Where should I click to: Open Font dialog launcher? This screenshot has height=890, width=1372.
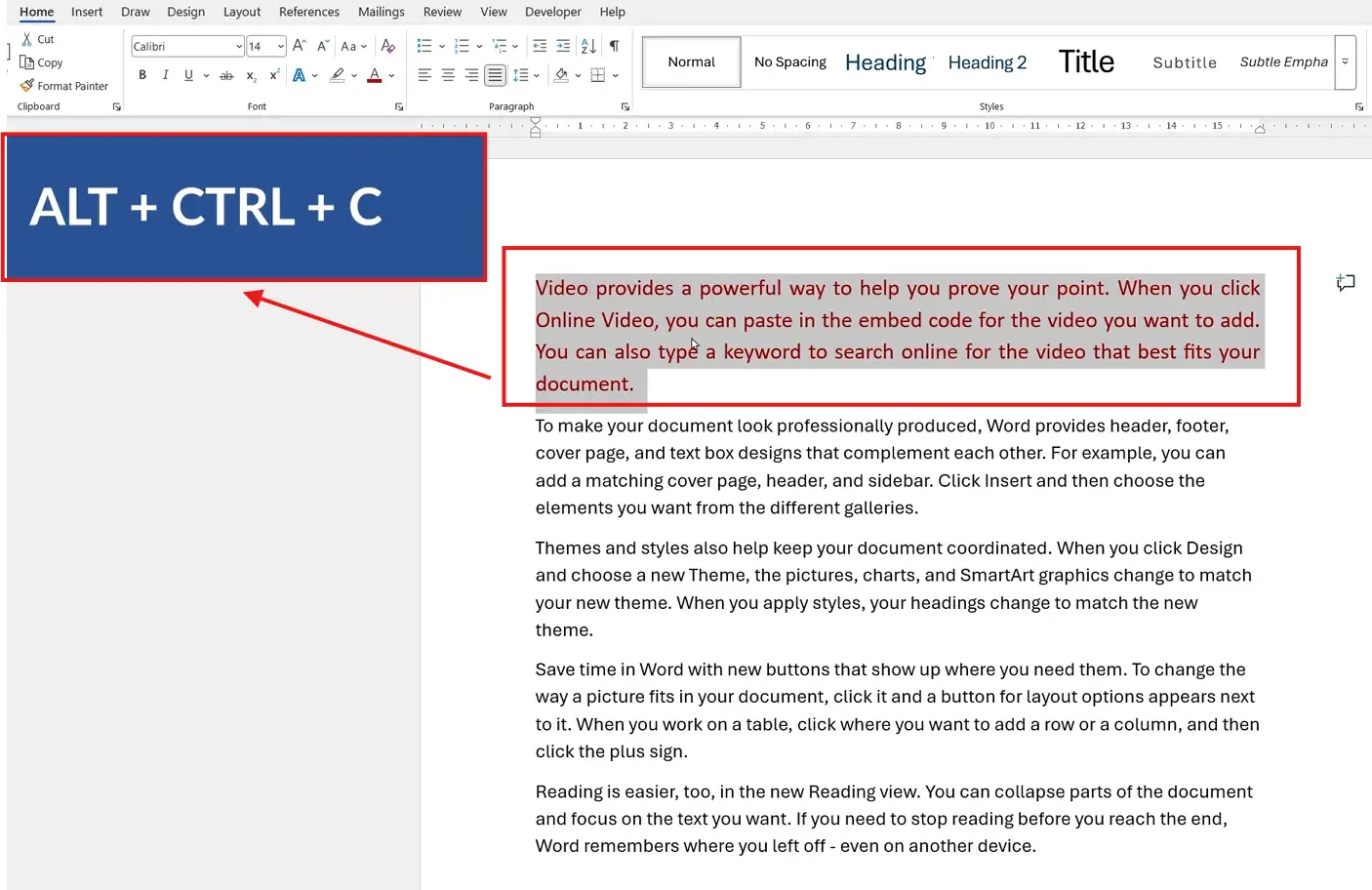399,107
